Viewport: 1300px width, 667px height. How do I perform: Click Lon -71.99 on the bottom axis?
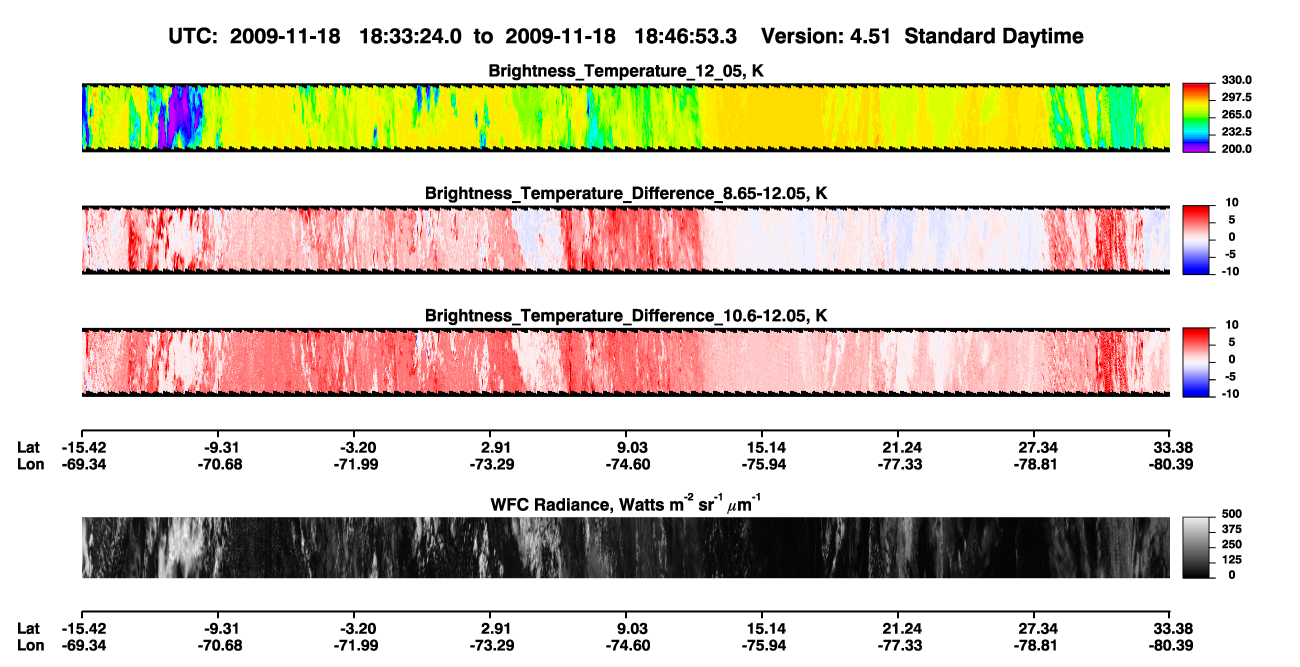pos(358,645)
